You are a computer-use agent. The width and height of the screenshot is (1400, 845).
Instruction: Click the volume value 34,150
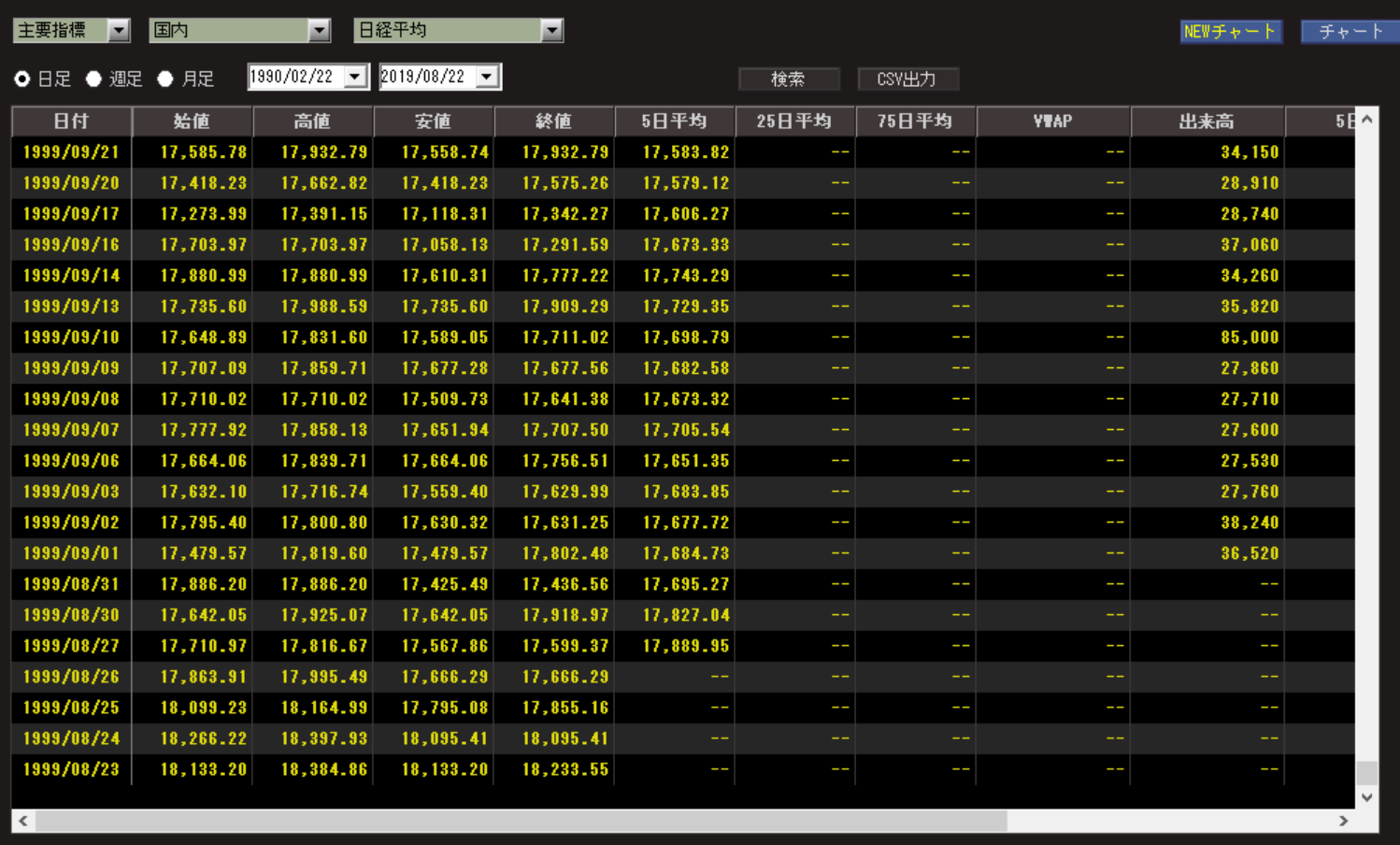(1250, 152)
